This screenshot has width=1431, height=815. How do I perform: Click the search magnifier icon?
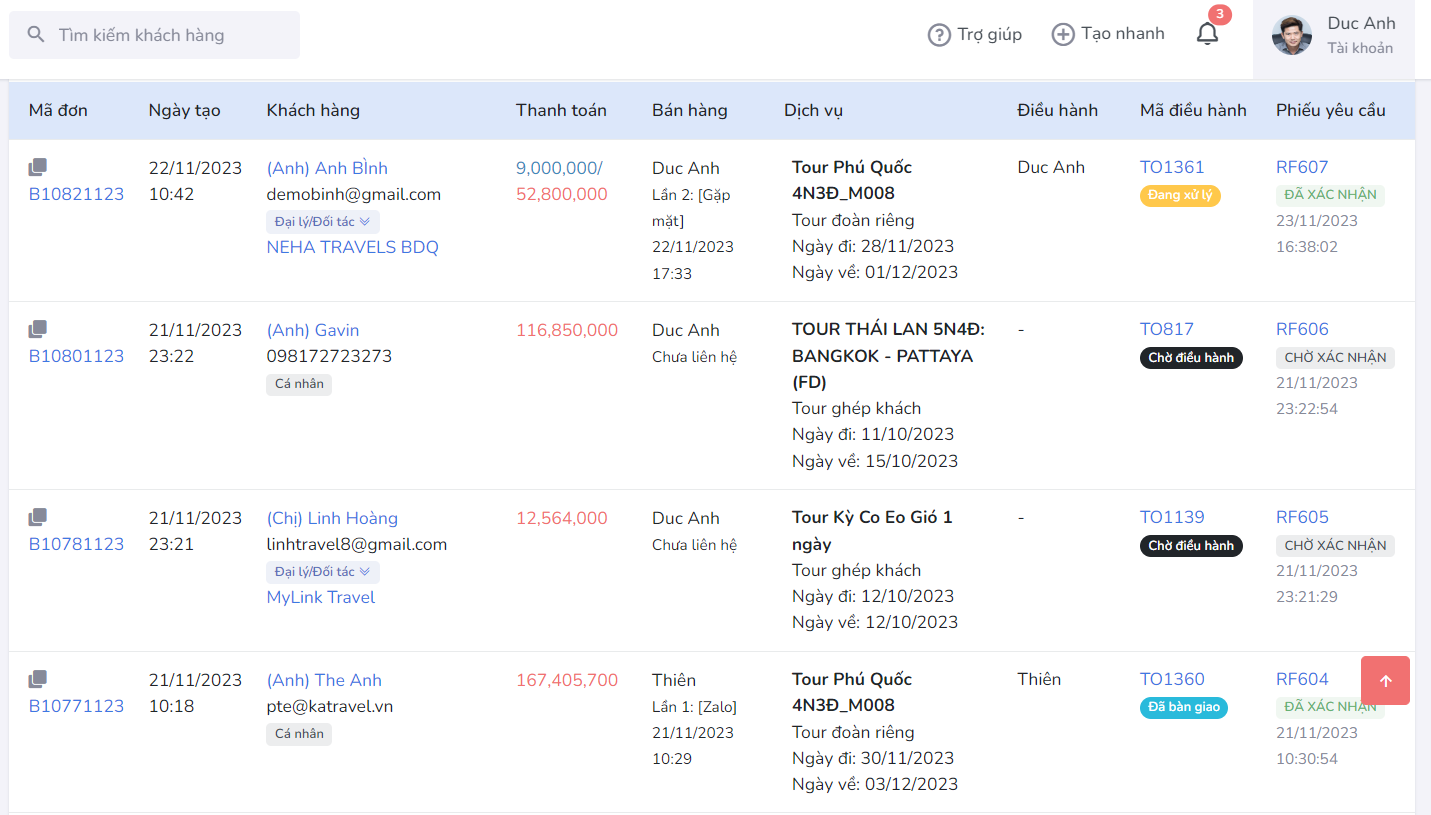[36, 35]
